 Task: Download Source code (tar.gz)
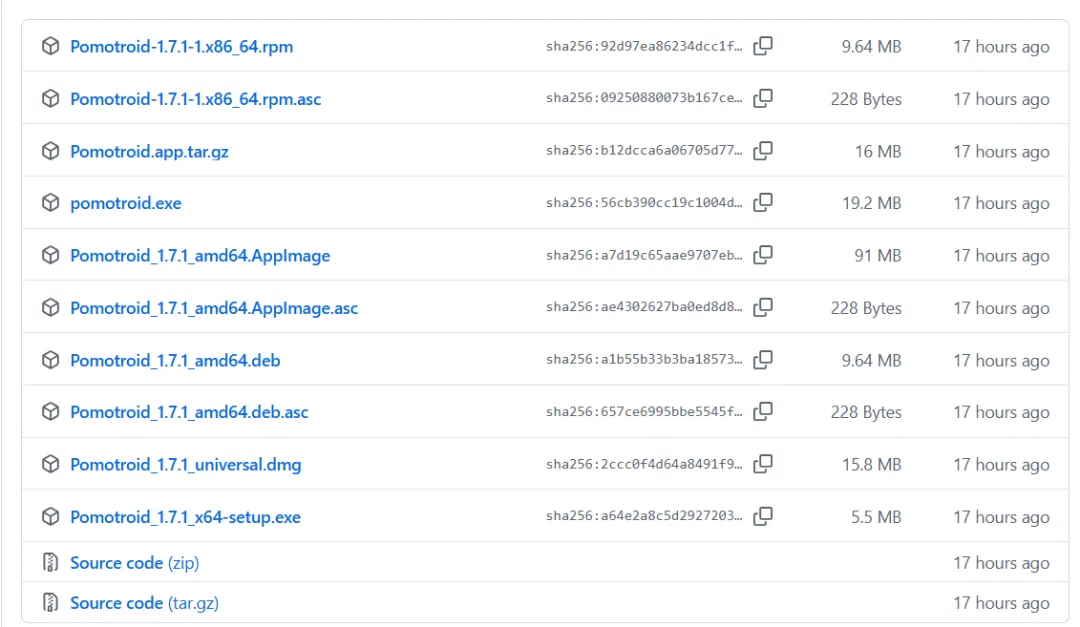[x=145, y=603]
